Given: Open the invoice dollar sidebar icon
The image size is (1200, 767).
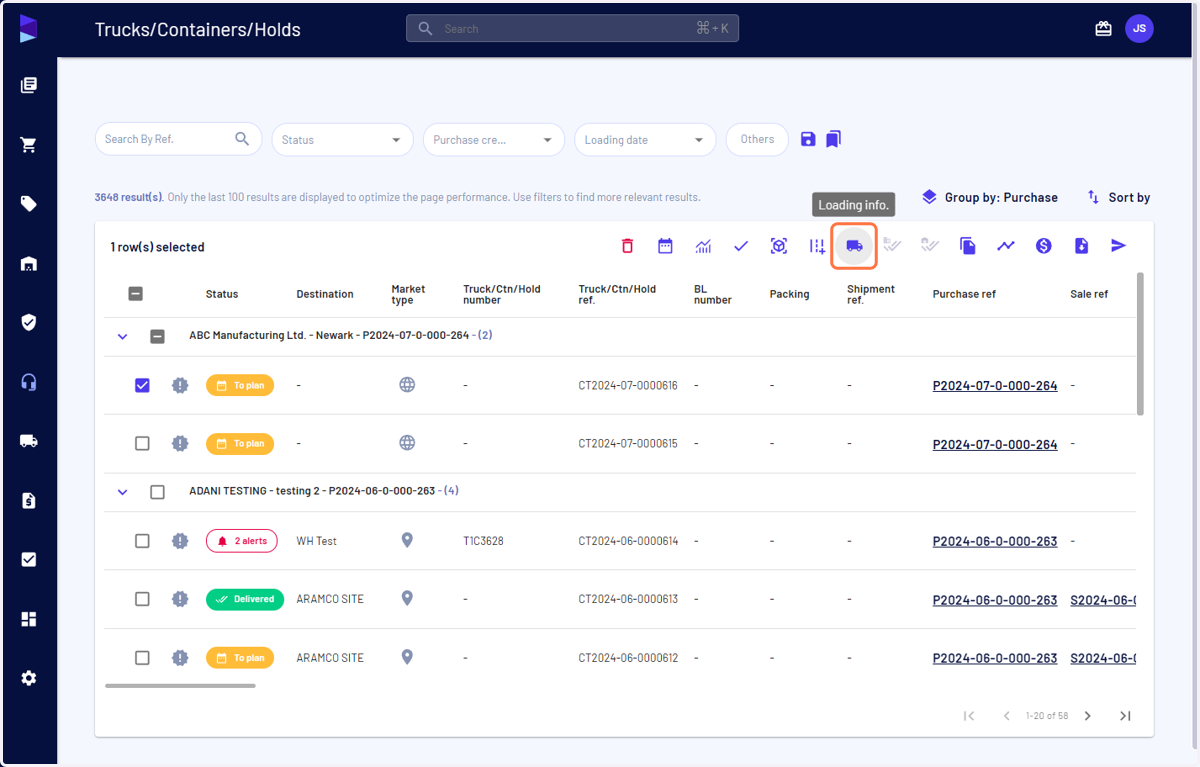Looking at the screenshot, I should (x=29, y=501).
